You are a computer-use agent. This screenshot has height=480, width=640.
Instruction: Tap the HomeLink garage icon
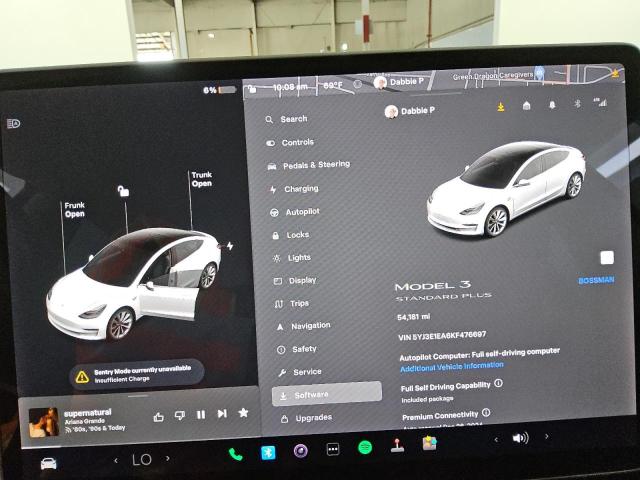pyautogui.click(x=527, y=106)
